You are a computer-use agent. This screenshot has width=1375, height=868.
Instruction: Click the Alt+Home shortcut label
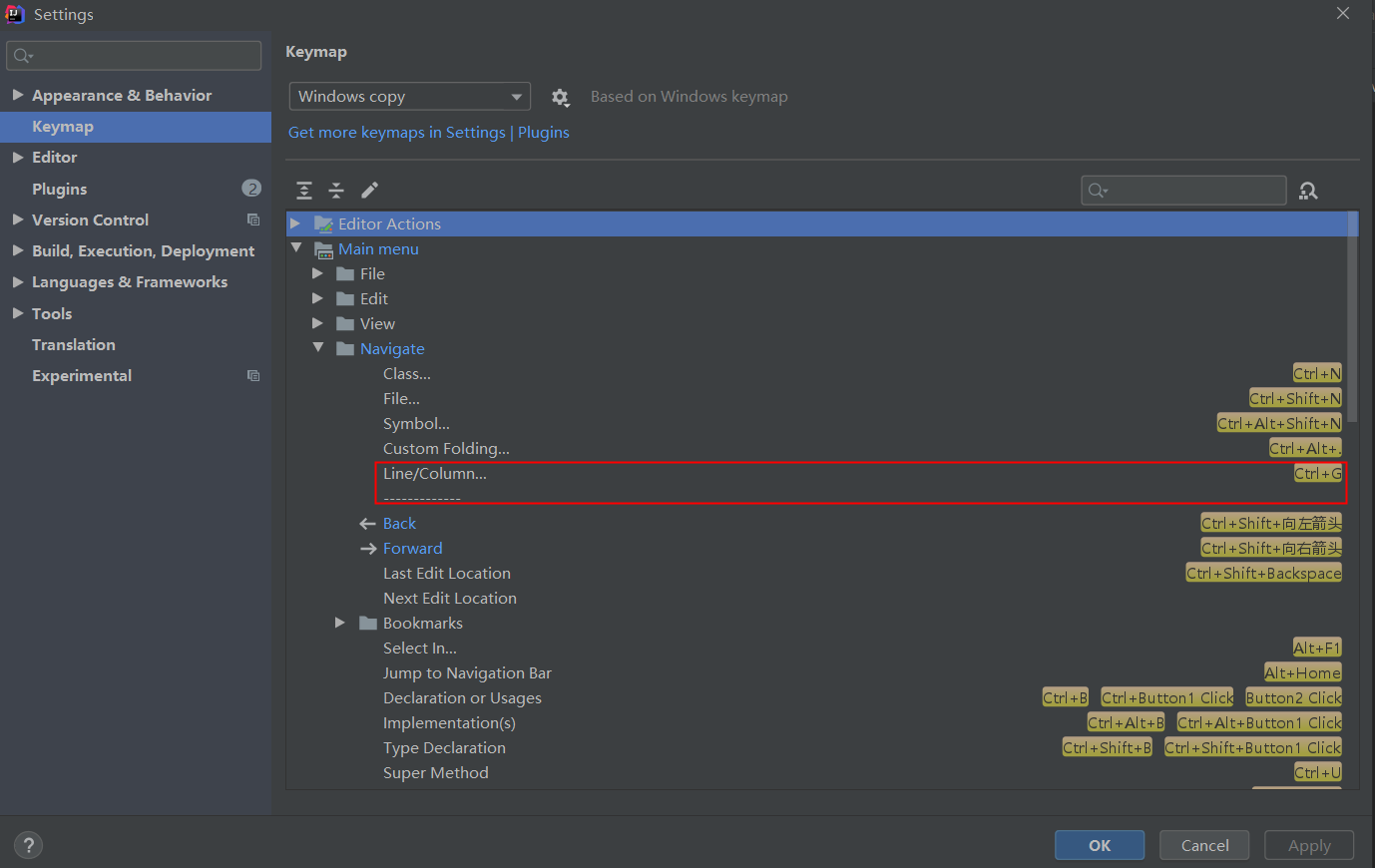(x=1302, y=672)
